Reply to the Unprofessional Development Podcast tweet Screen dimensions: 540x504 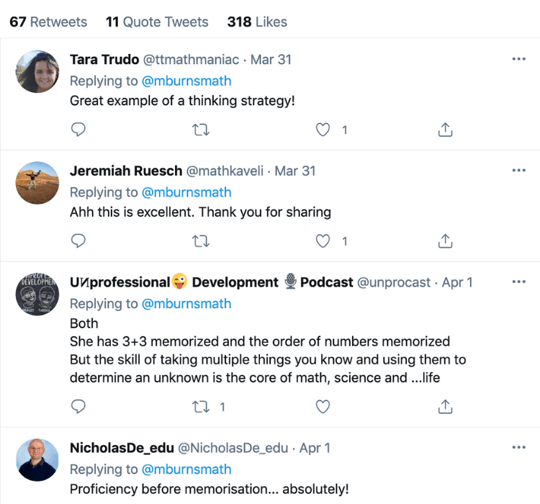coord(78,407)
